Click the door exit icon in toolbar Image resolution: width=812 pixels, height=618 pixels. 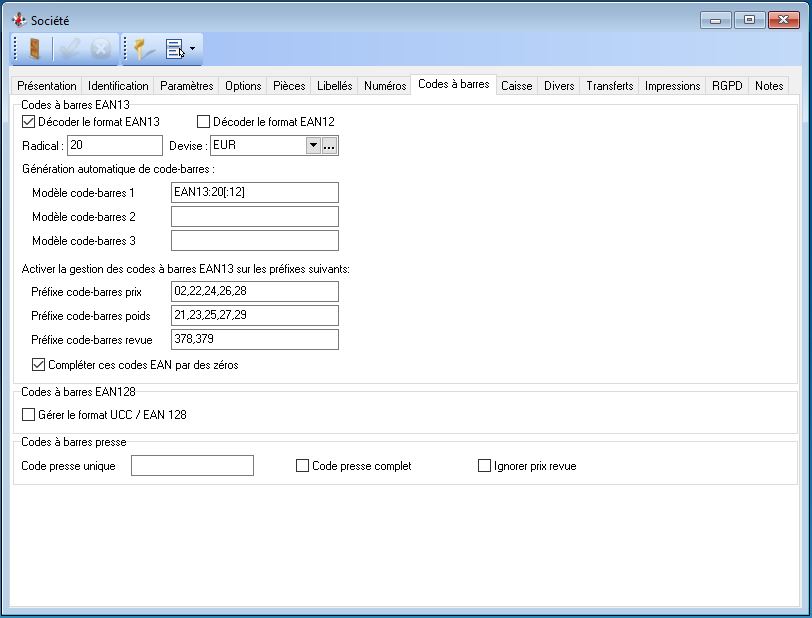point(34,49)
